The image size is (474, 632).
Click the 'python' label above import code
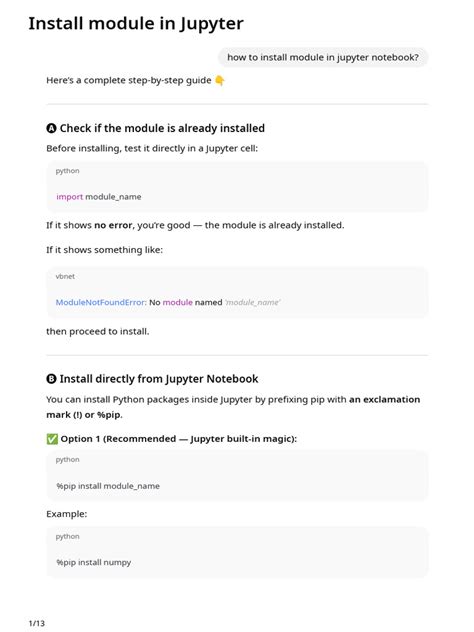tap(67, 171)
